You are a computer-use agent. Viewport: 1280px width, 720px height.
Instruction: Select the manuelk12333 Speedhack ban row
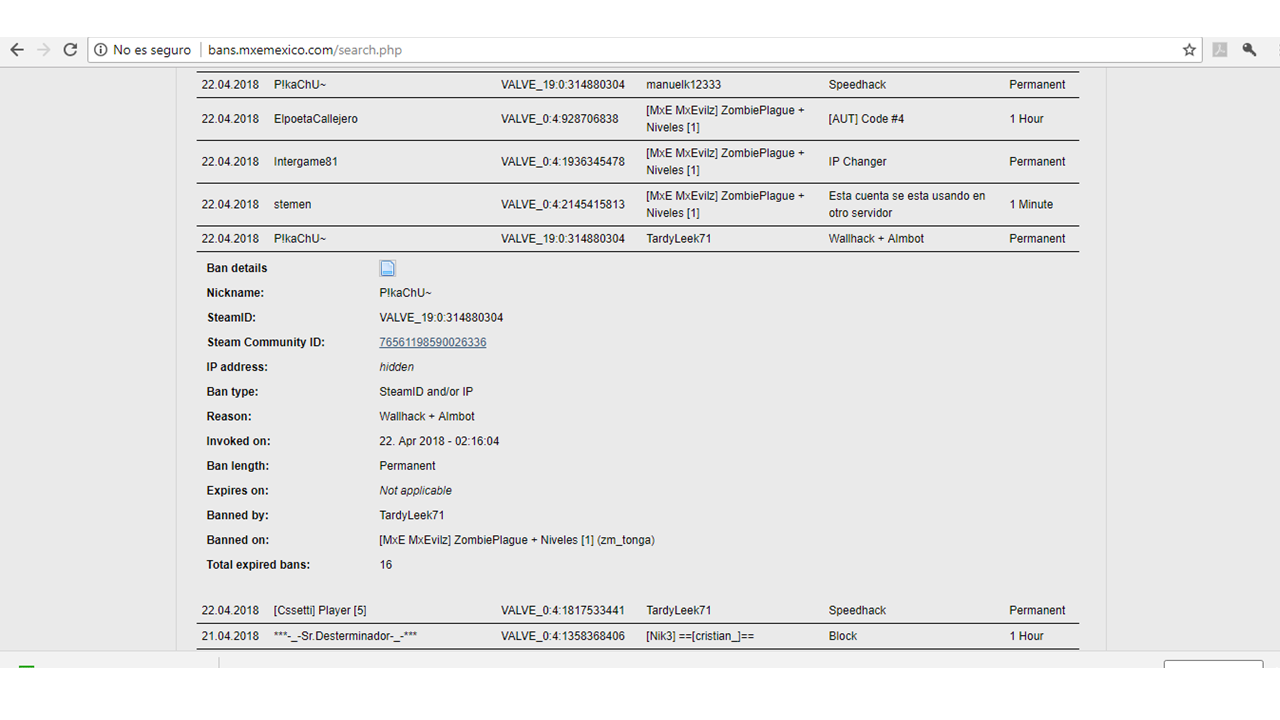(x=638, y=85)
